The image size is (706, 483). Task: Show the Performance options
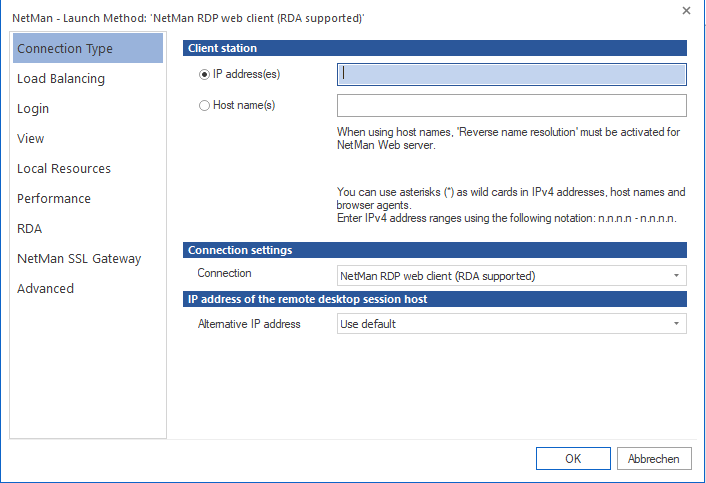tap(54, 199)
